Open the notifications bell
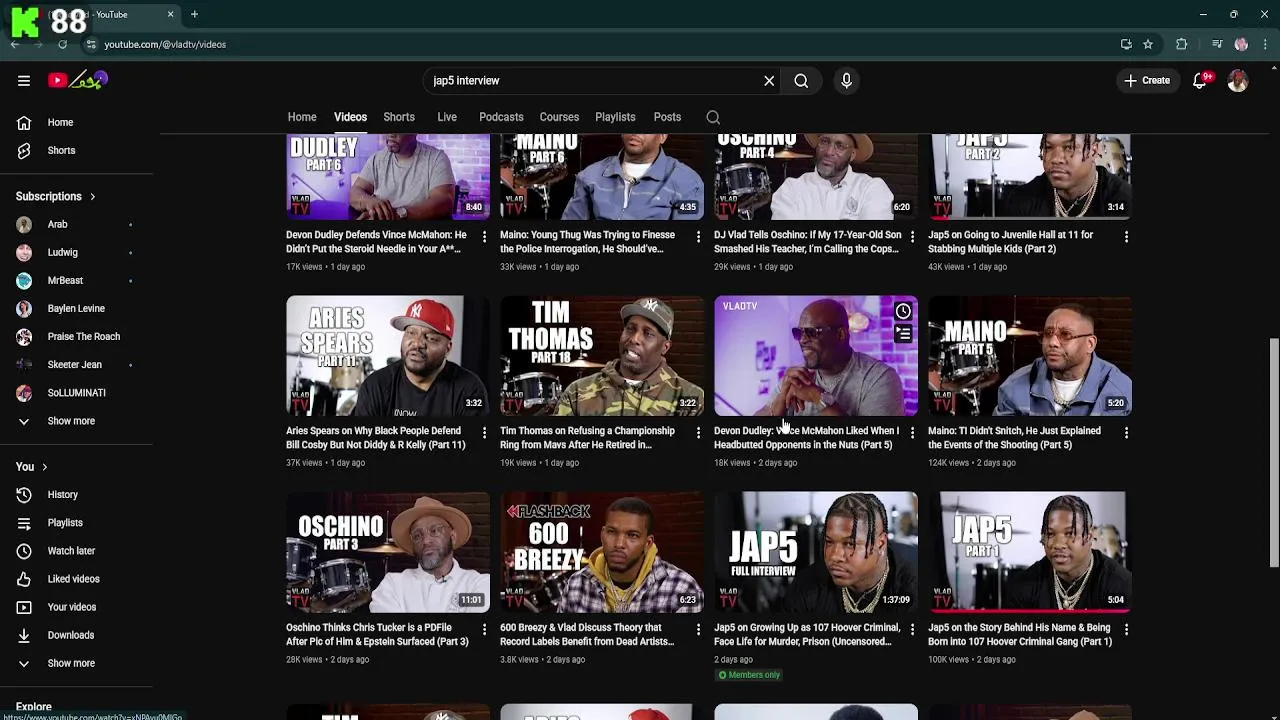Screen dimensions: 1280x720 click(1199, 81)
